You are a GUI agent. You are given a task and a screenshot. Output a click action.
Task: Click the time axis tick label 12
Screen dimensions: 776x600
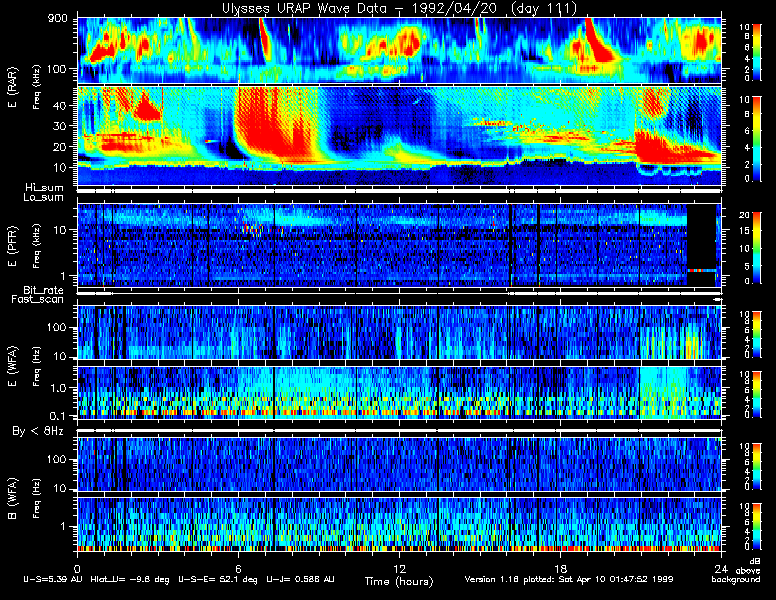pyautogui.click(x=399, y=568)
